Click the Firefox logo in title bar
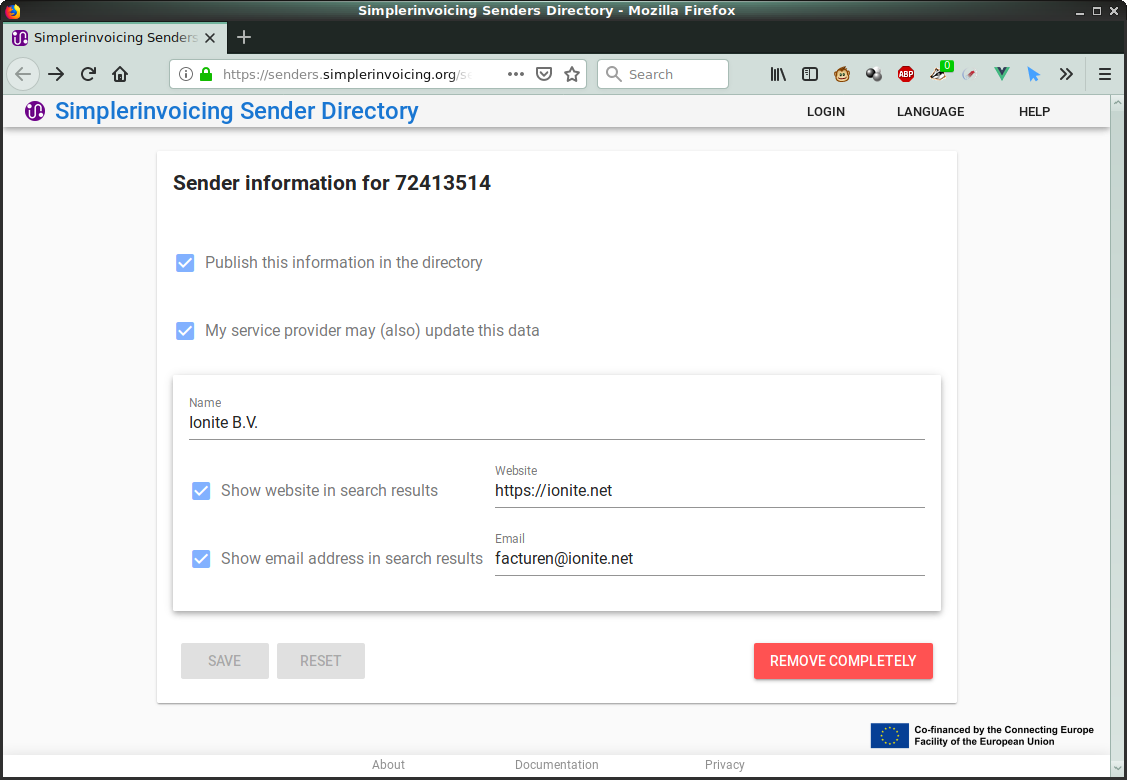 12,10
